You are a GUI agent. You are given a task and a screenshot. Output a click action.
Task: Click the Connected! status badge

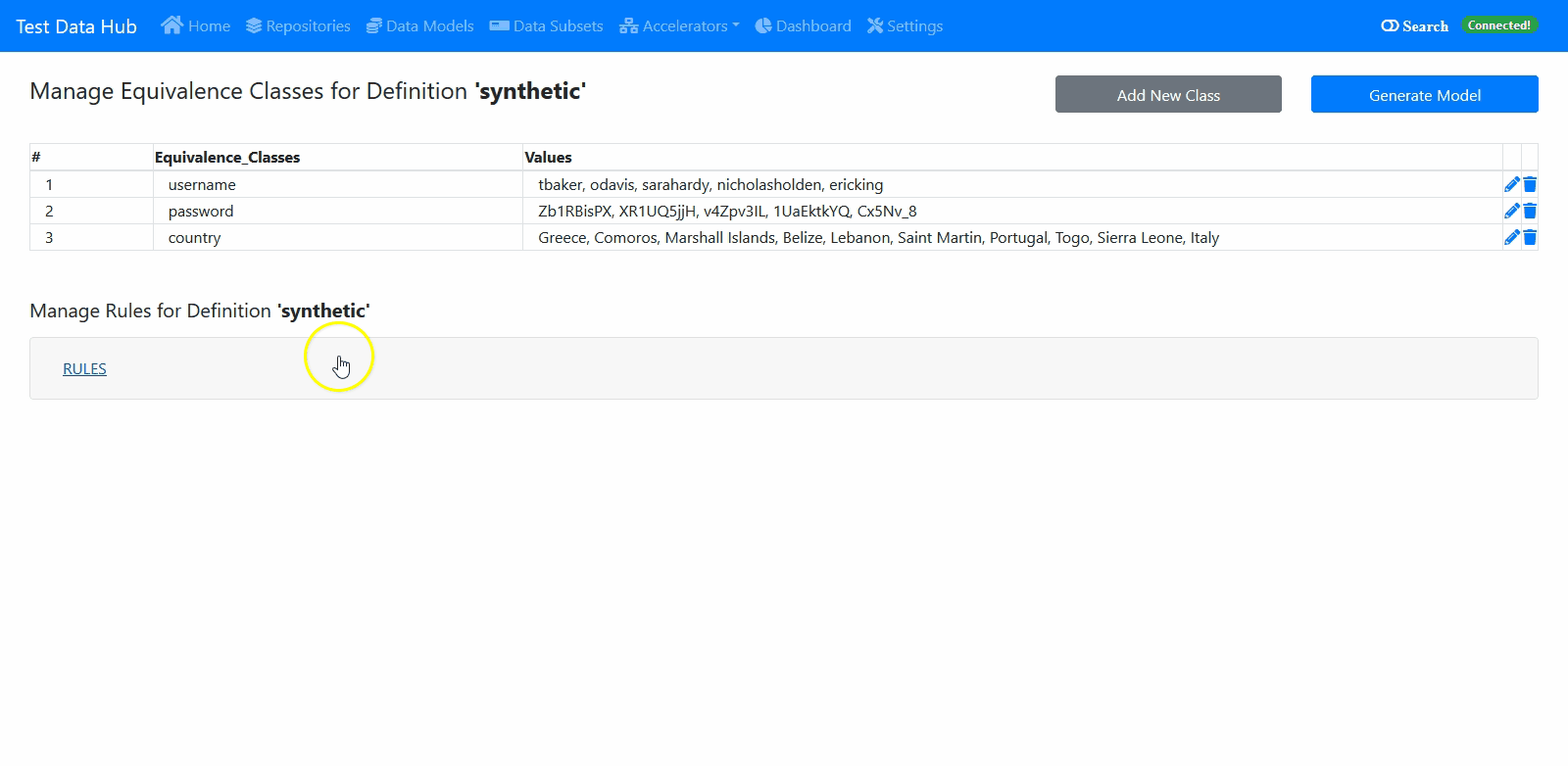click(x=1498, y=25)
